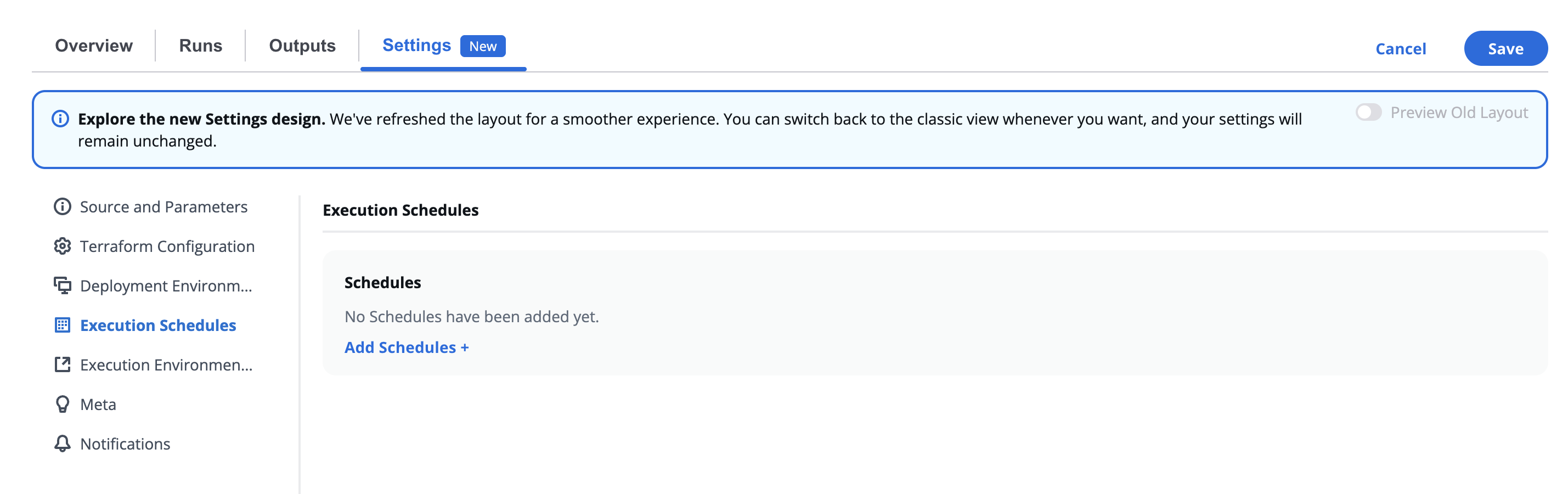Click the Terraform Configuration gear icon

coord(62,246)
